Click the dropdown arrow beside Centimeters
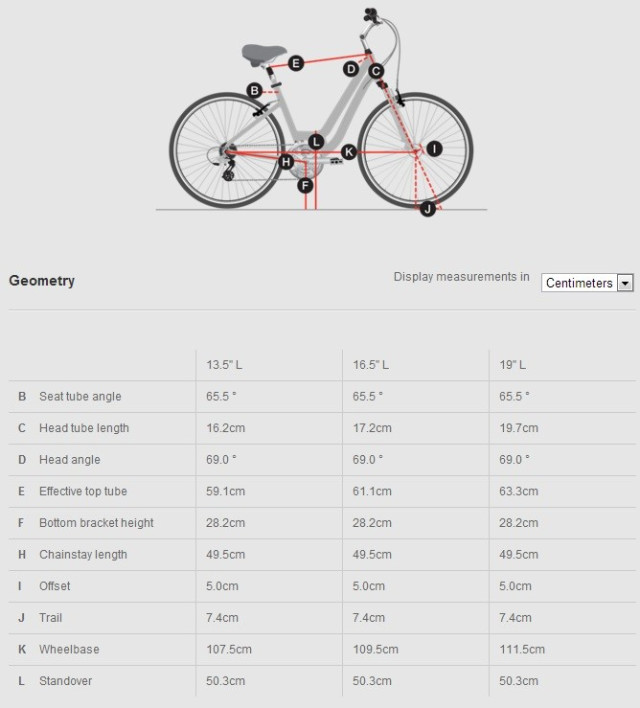Screen dimensions: 640x708 click(x=626, y=283)
